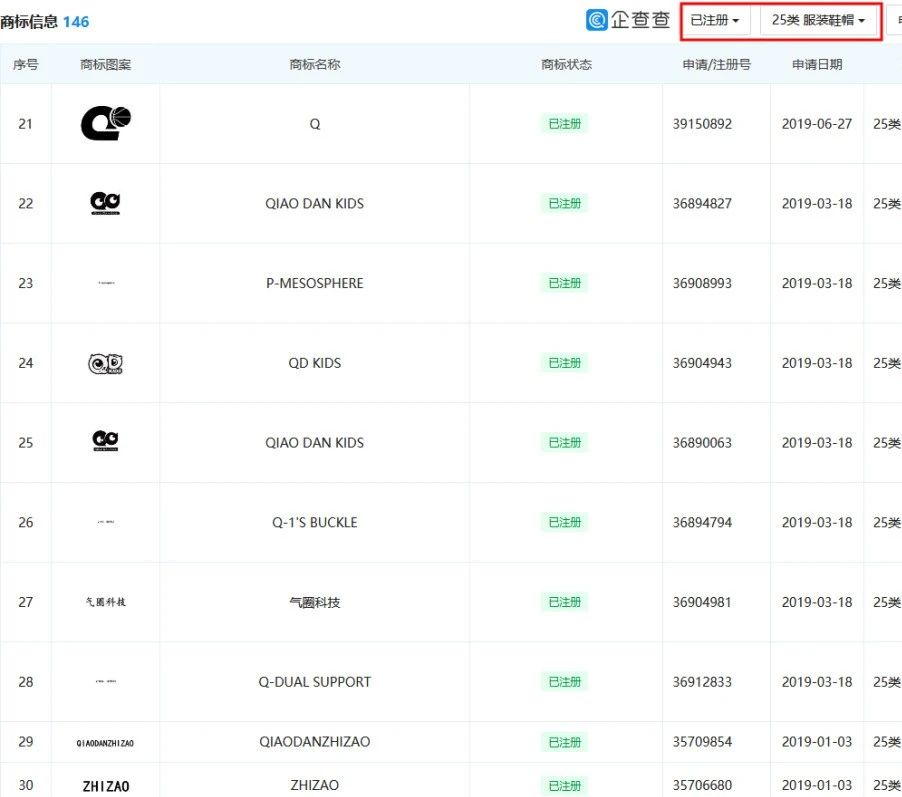Click registration number 36894794

coord(702,523)
